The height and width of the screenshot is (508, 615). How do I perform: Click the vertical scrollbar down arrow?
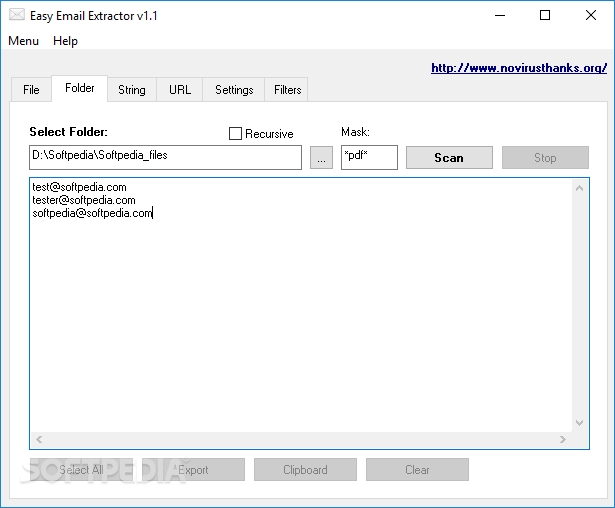pos(579,422)
